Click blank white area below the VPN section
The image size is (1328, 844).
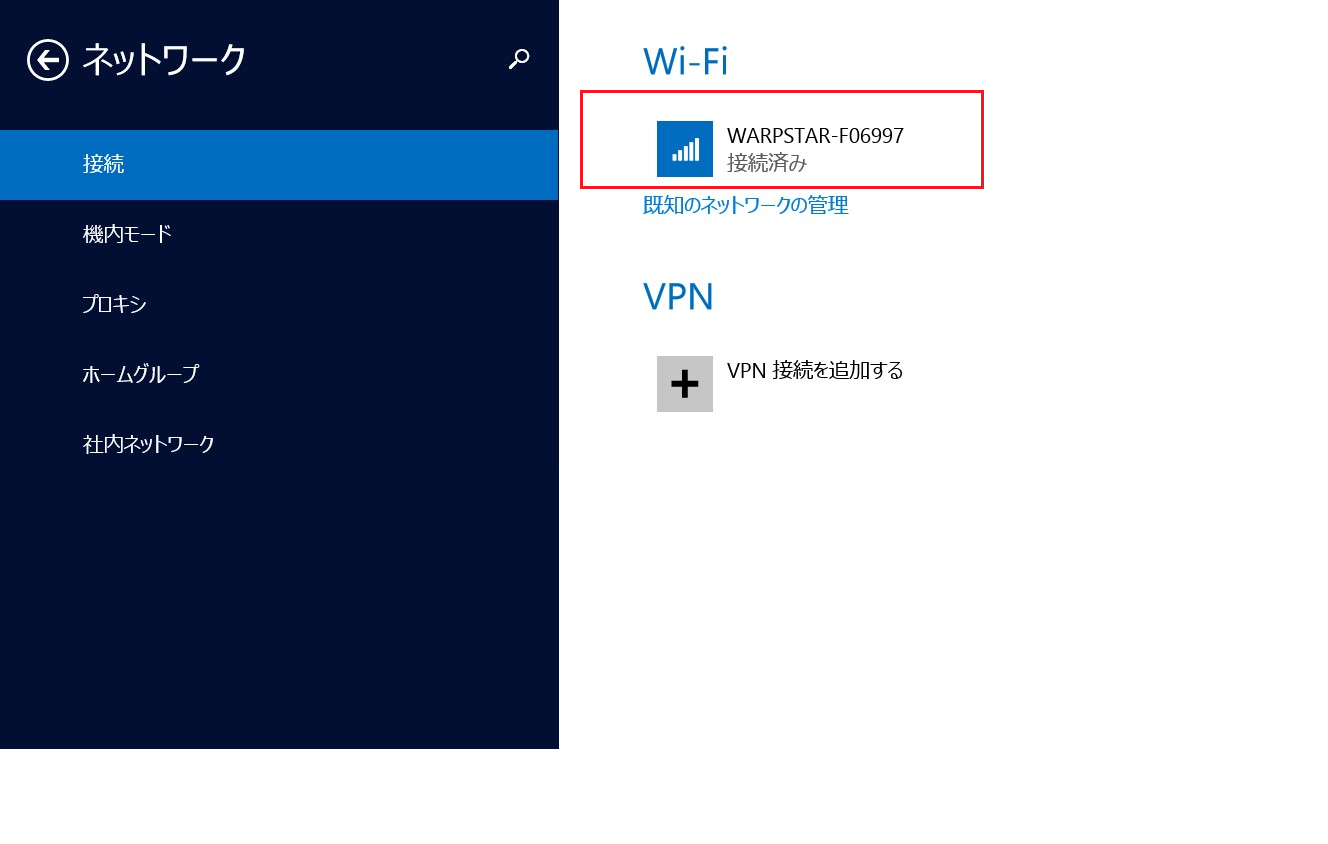point(900,600)
